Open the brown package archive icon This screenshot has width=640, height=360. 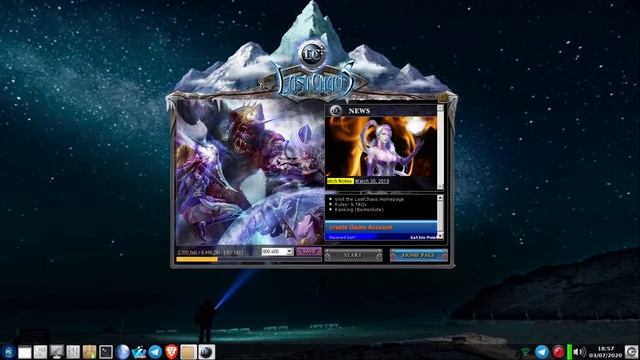click(x=89, y=352)
